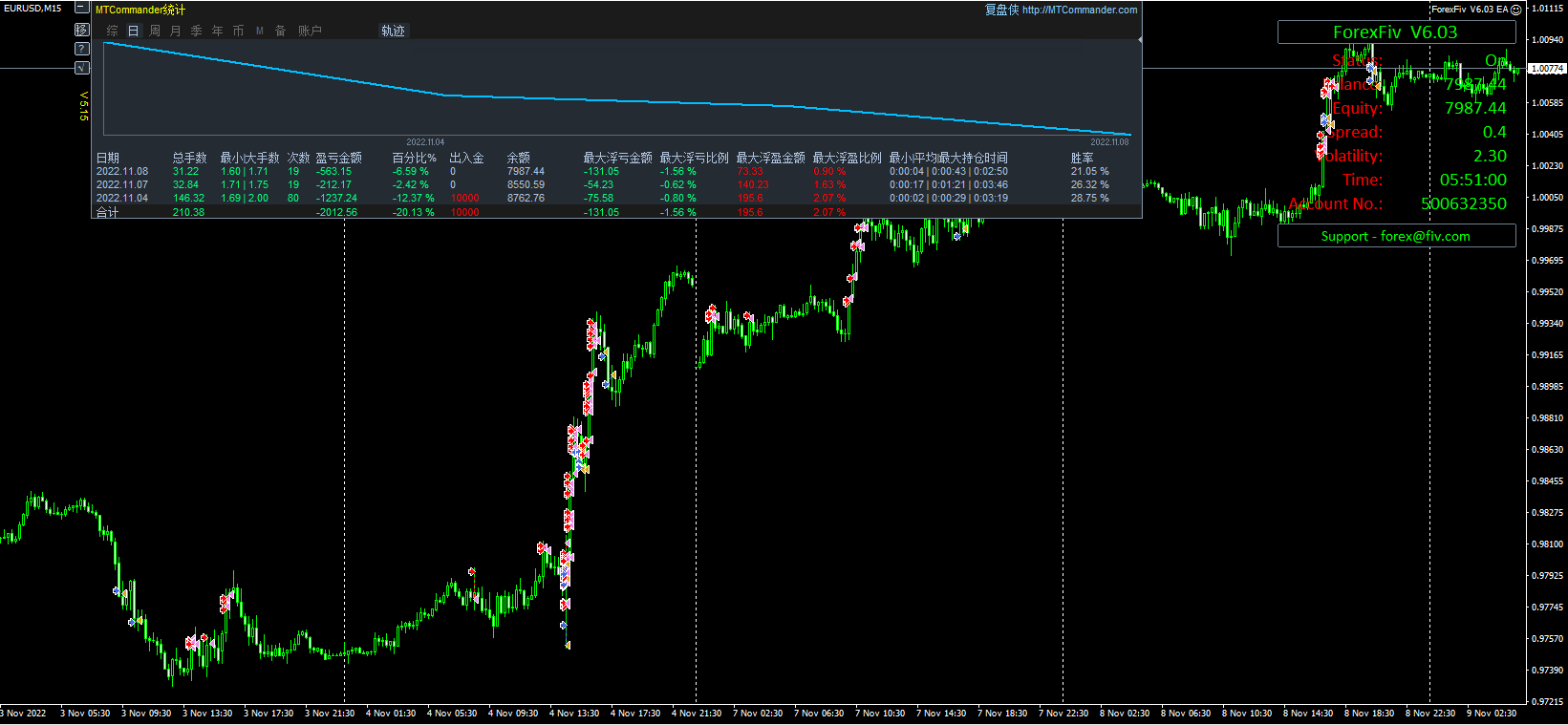Click the 总手数 column header

[190, 158]
